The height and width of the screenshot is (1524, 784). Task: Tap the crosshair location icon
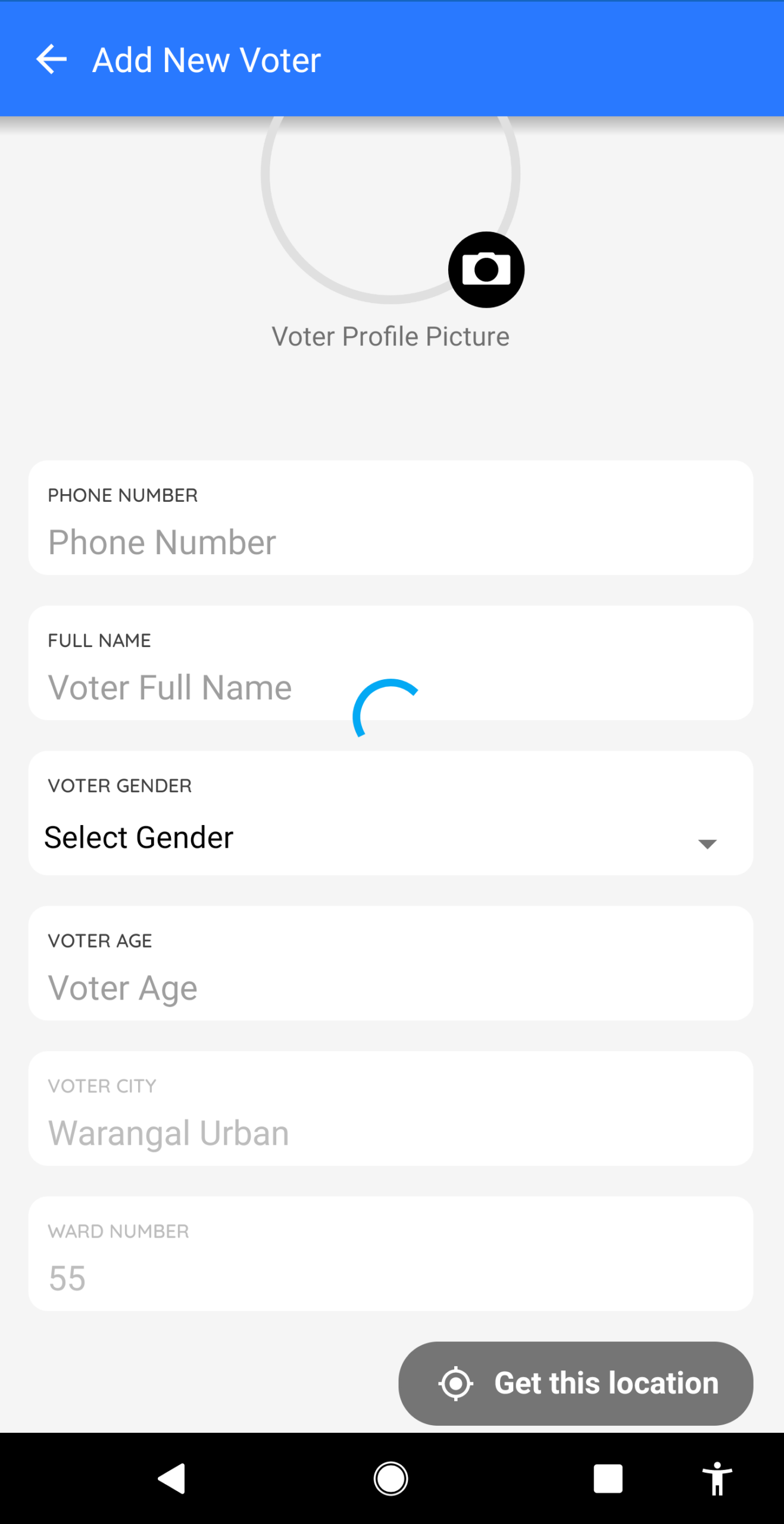click(x=456, y=1383)
